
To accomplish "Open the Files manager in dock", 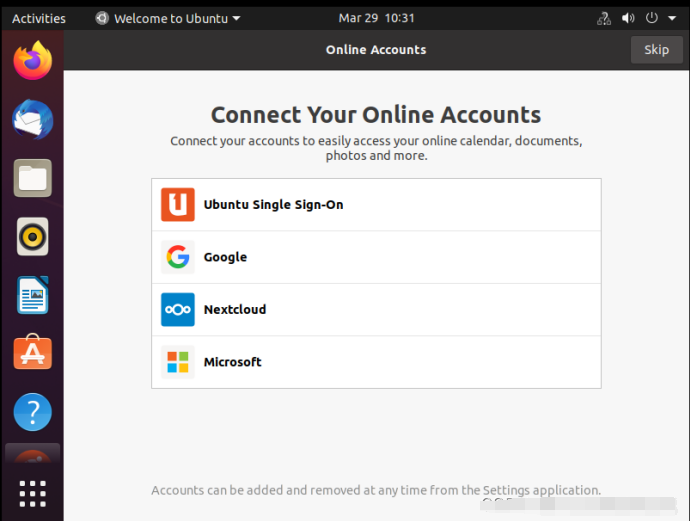I will click(32, 178).
